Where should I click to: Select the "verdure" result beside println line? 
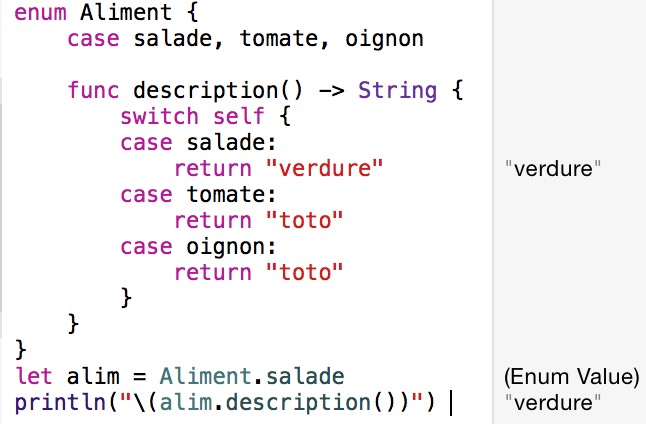coord(553,403)
